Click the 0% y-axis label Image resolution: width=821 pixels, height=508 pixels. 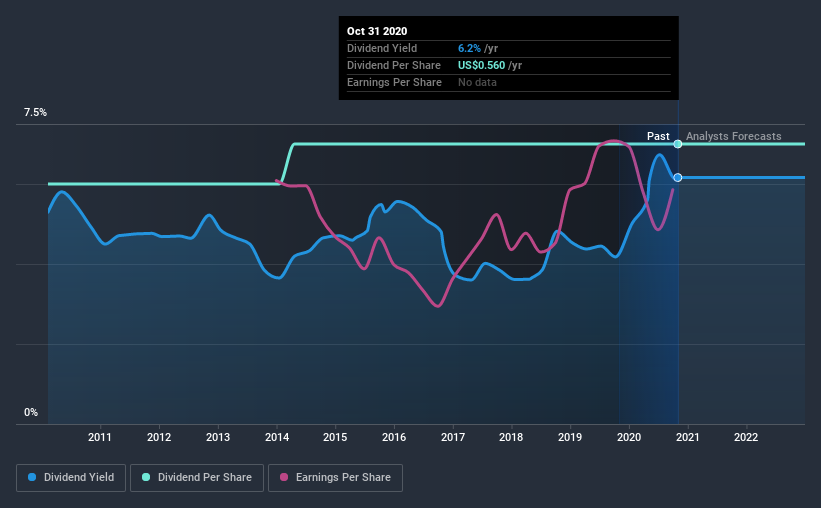[31, 413]
